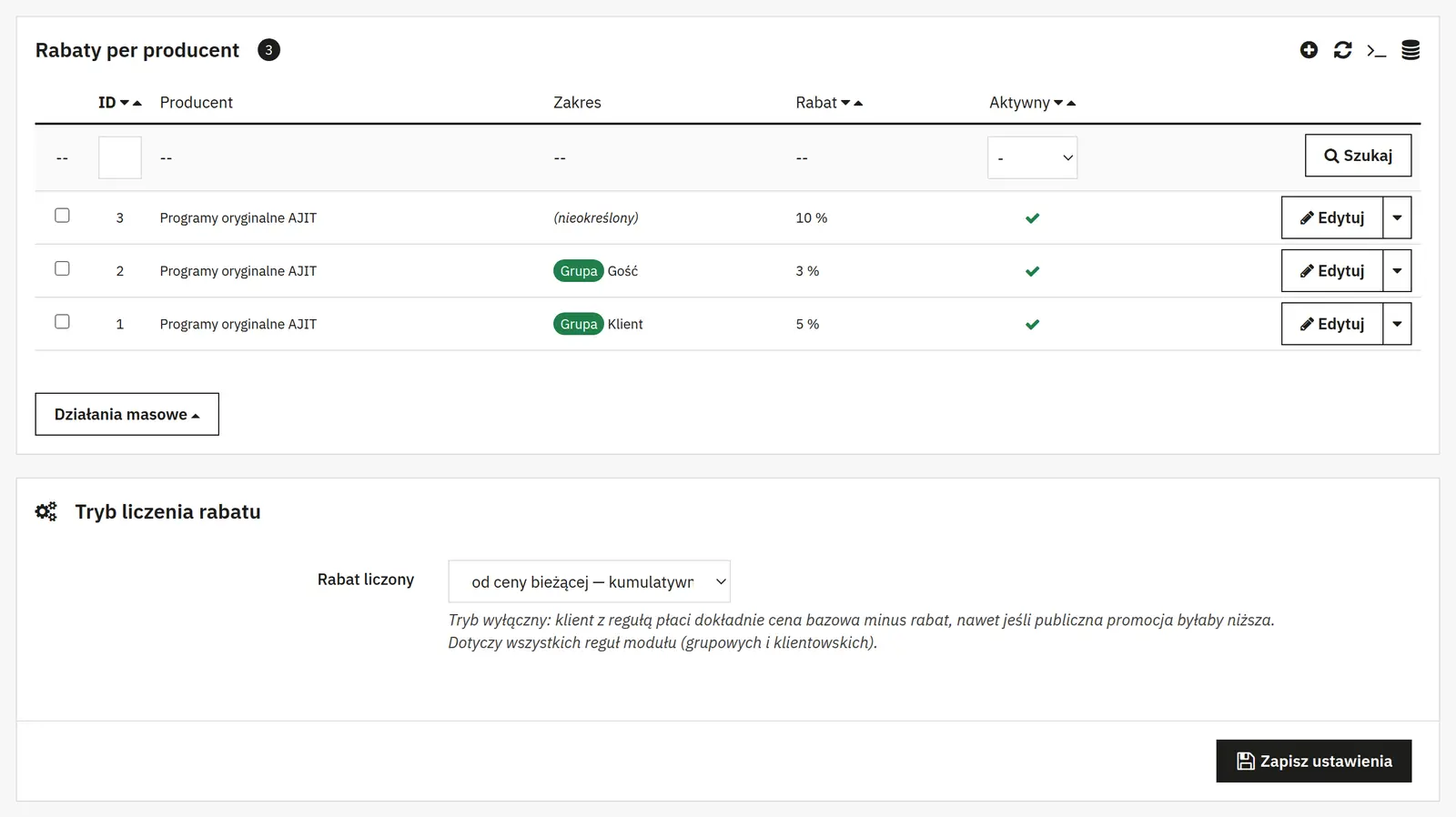
Task: Sort ID column ascending arrow
Action: [137, 103]
